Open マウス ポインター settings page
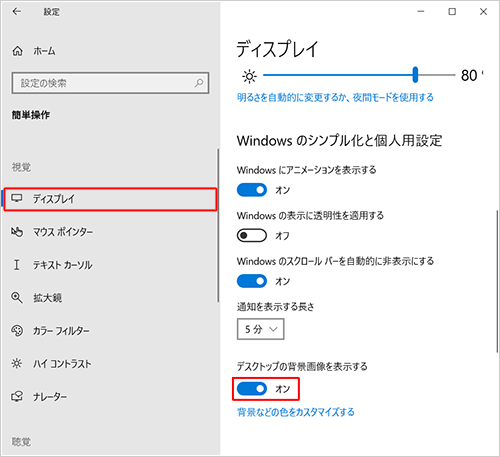Image resolution: width=500 pixels, height=457 pixels. pyautogui.click(x=110, y=232)
